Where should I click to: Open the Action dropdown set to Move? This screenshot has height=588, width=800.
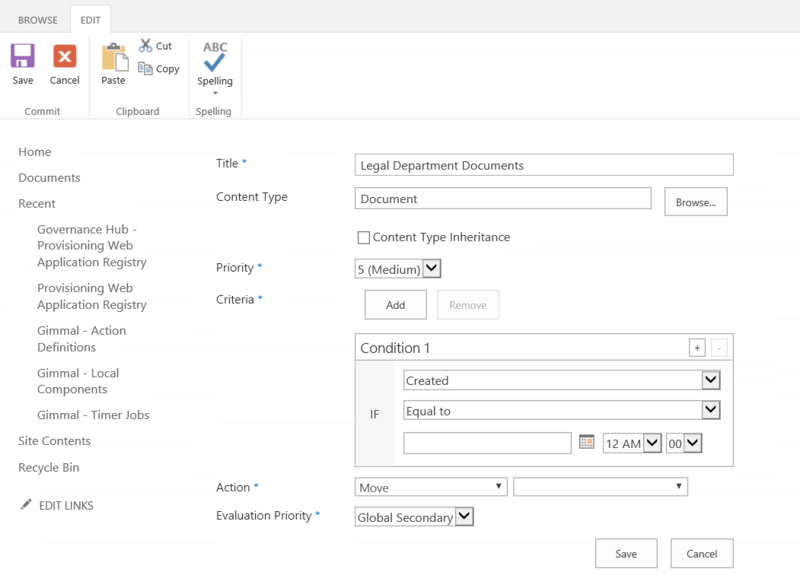[x=431, y=487]
